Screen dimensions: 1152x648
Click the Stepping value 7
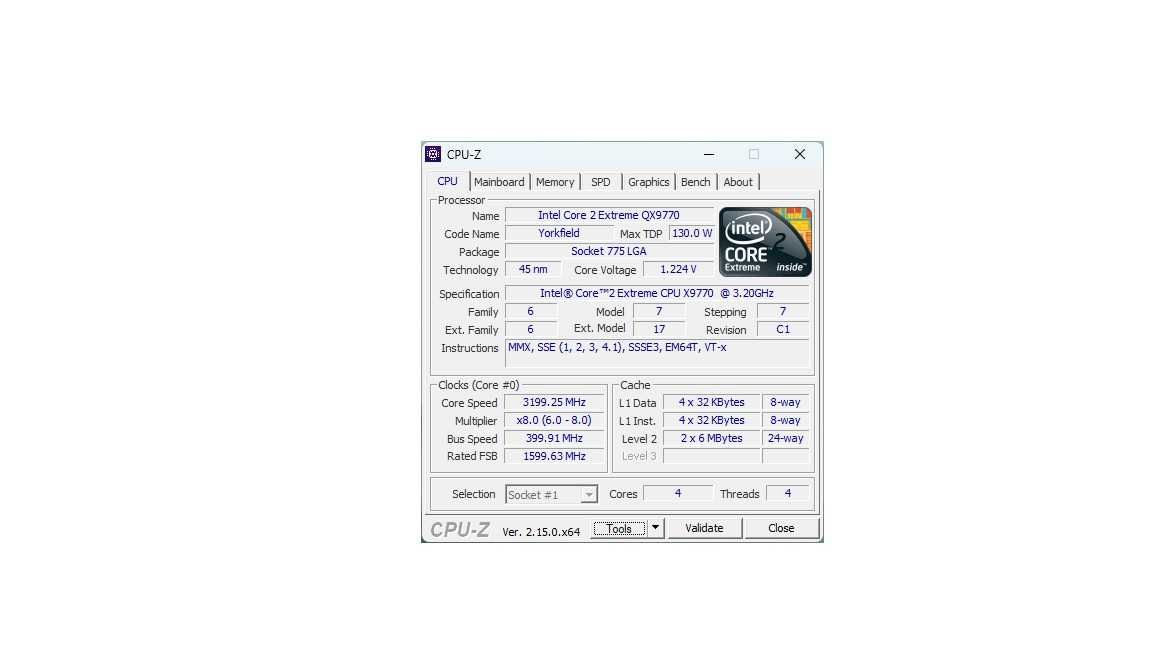click(x=783, y=312)
